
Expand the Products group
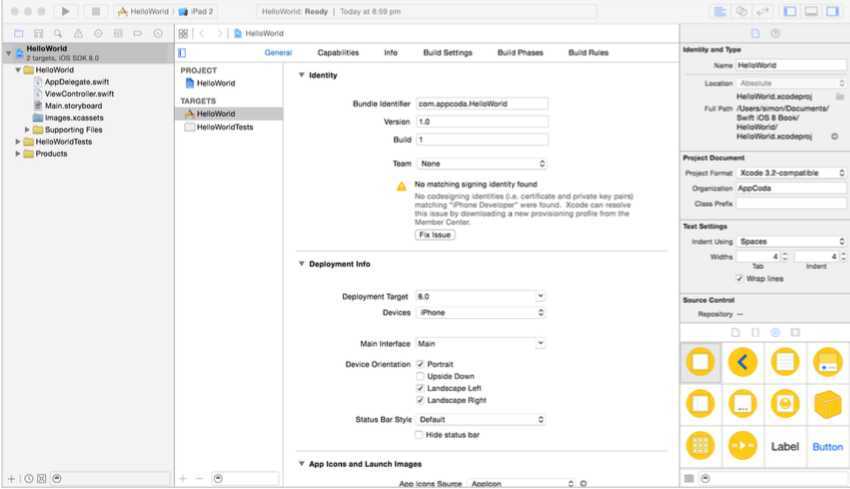[18, 153]
